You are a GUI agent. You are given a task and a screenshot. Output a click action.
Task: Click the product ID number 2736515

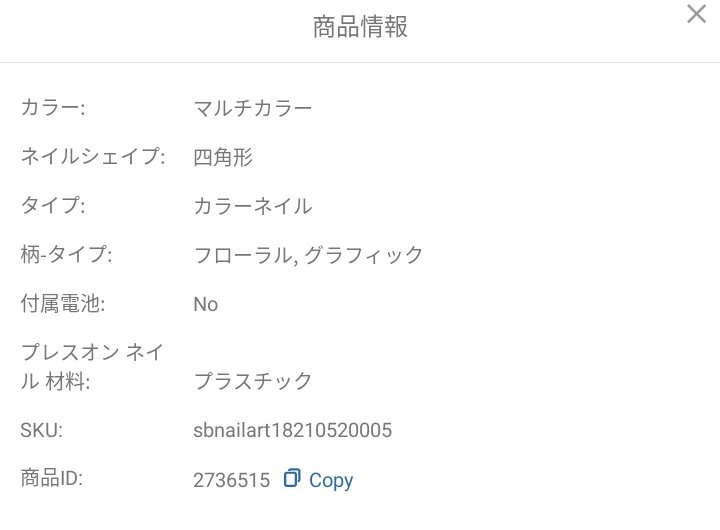(231, 480)
